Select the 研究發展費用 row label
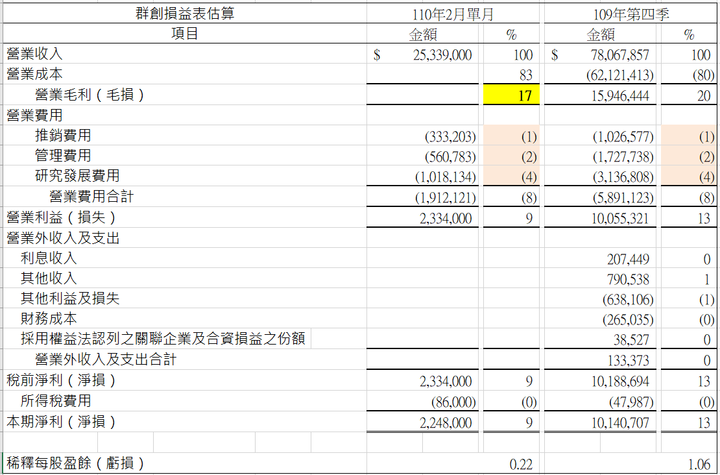Image resolution: width=720 pixels, height=475 pixels. (77, 175)
